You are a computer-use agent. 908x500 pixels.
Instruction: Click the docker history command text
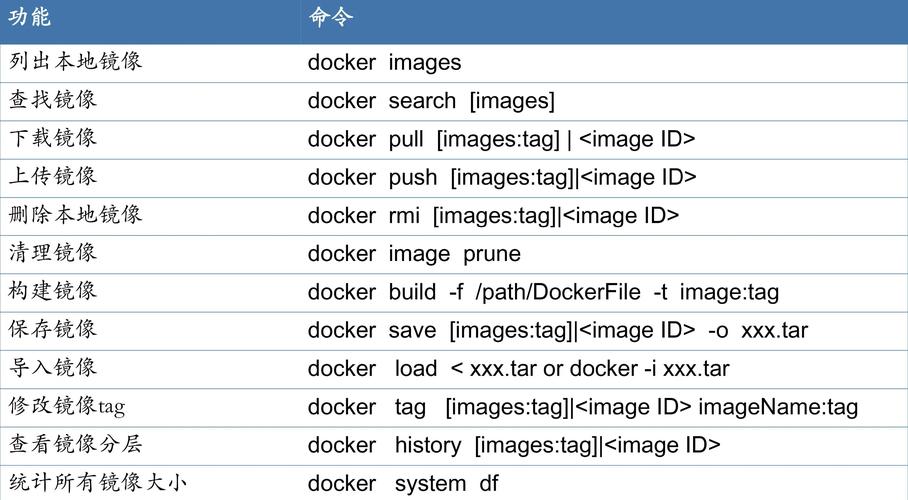pos(514,445)
